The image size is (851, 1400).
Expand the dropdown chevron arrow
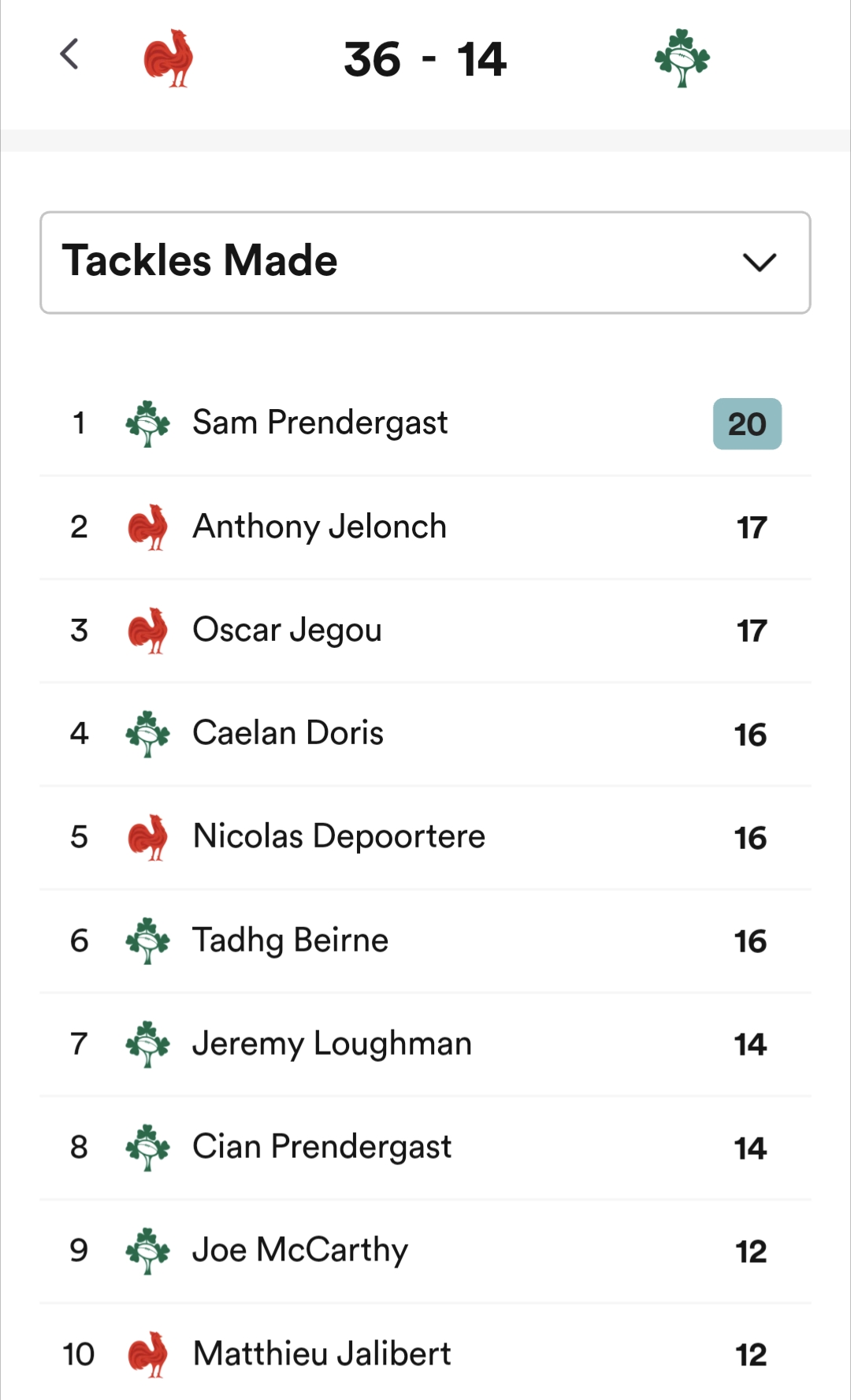760,262
